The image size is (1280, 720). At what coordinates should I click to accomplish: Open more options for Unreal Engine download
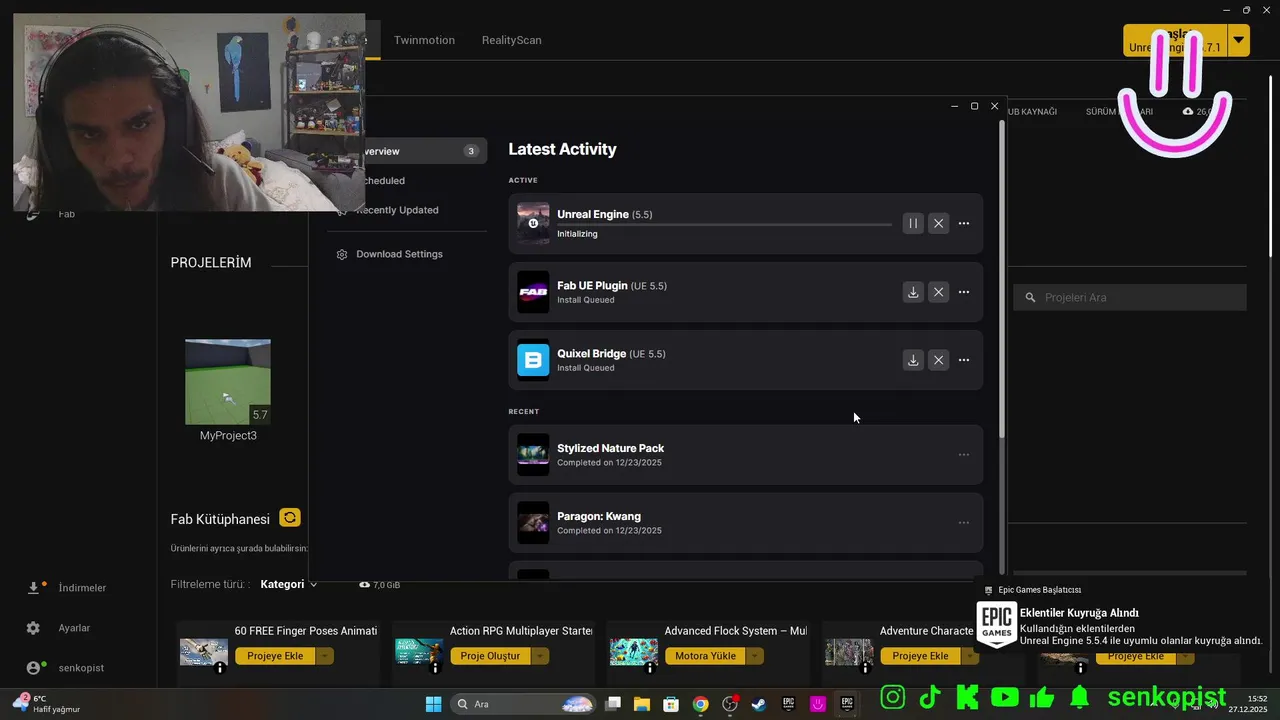[x=964, y=224]
